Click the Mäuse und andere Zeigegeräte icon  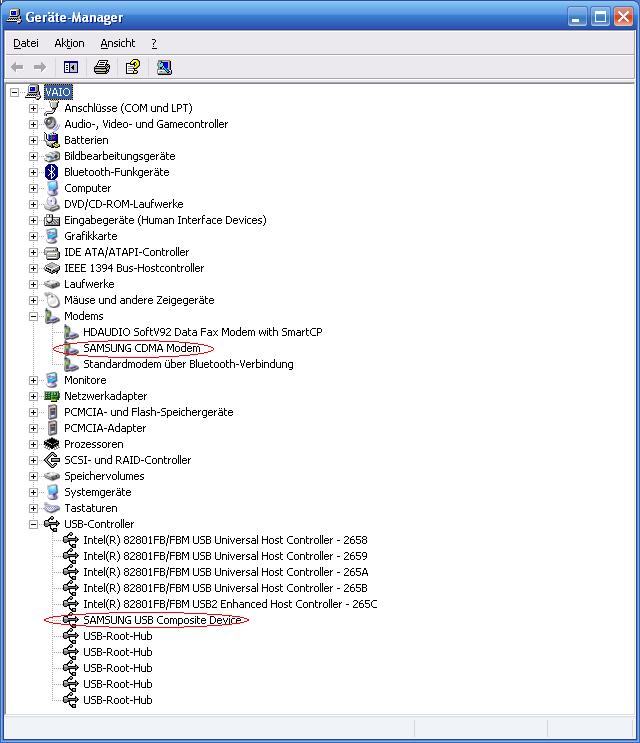click(52, 300)
